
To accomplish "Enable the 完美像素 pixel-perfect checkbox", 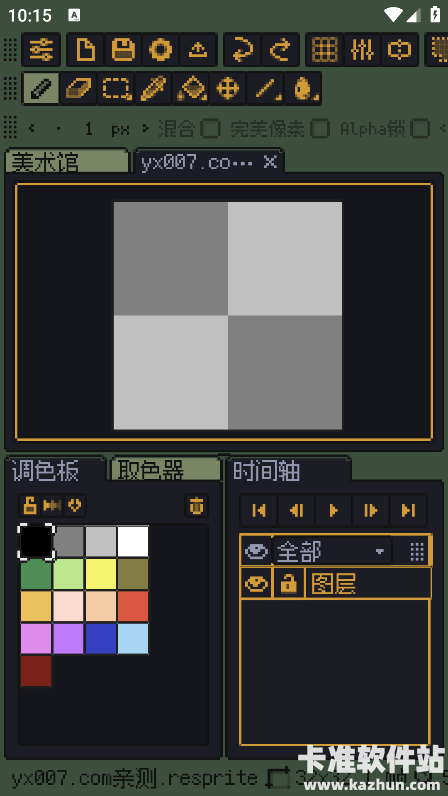I will click(x=320, y=129).
